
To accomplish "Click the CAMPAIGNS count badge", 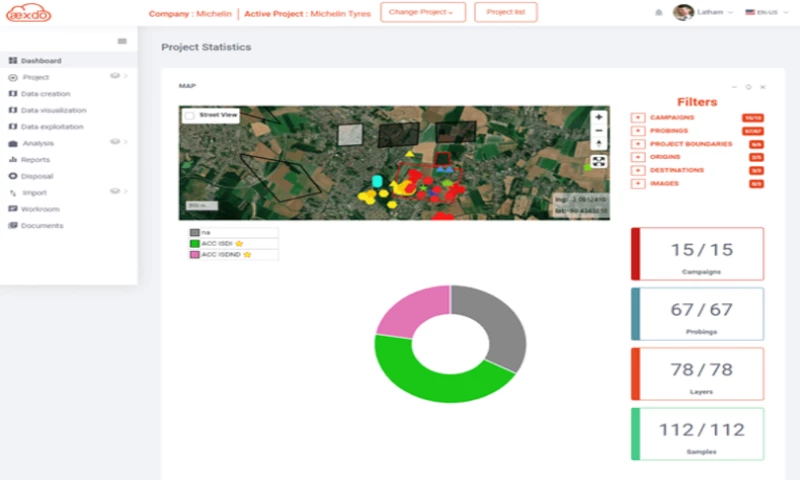I will tap(753, 118).
